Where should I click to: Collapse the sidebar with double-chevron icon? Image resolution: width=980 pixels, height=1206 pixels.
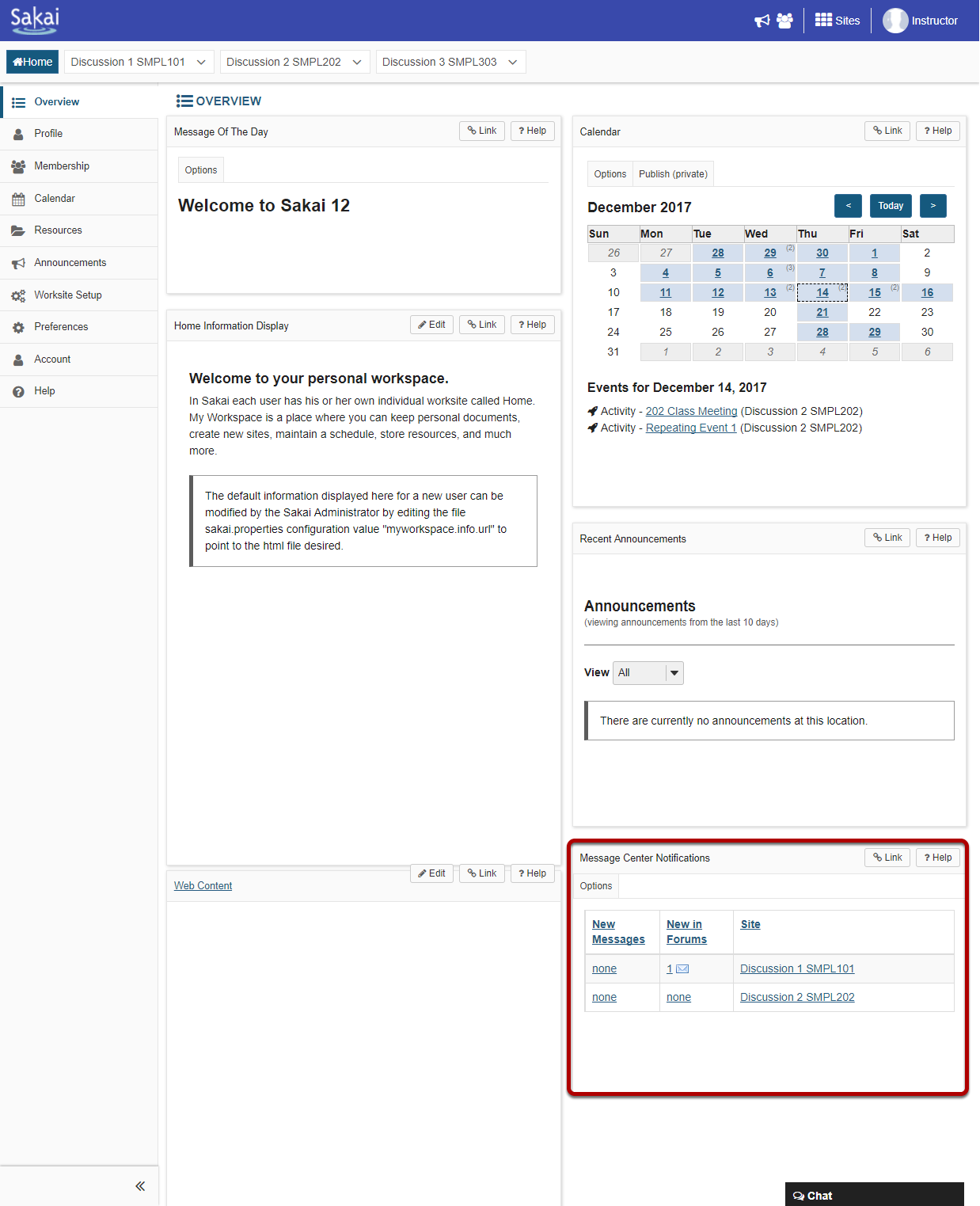coord(140,1185)
